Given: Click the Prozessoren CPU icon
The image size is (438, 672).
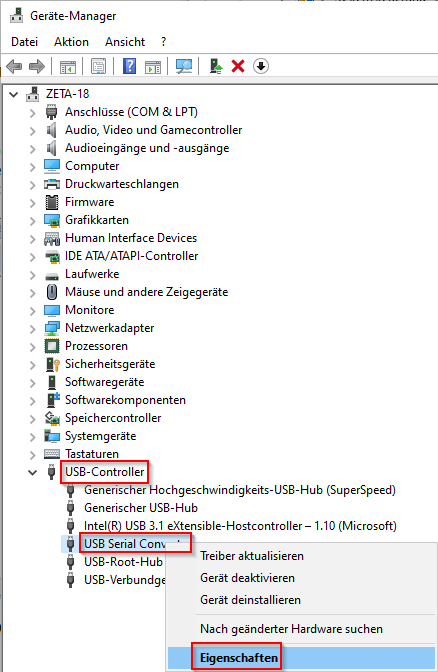Looking at the screenshot, I should (52, 346).
